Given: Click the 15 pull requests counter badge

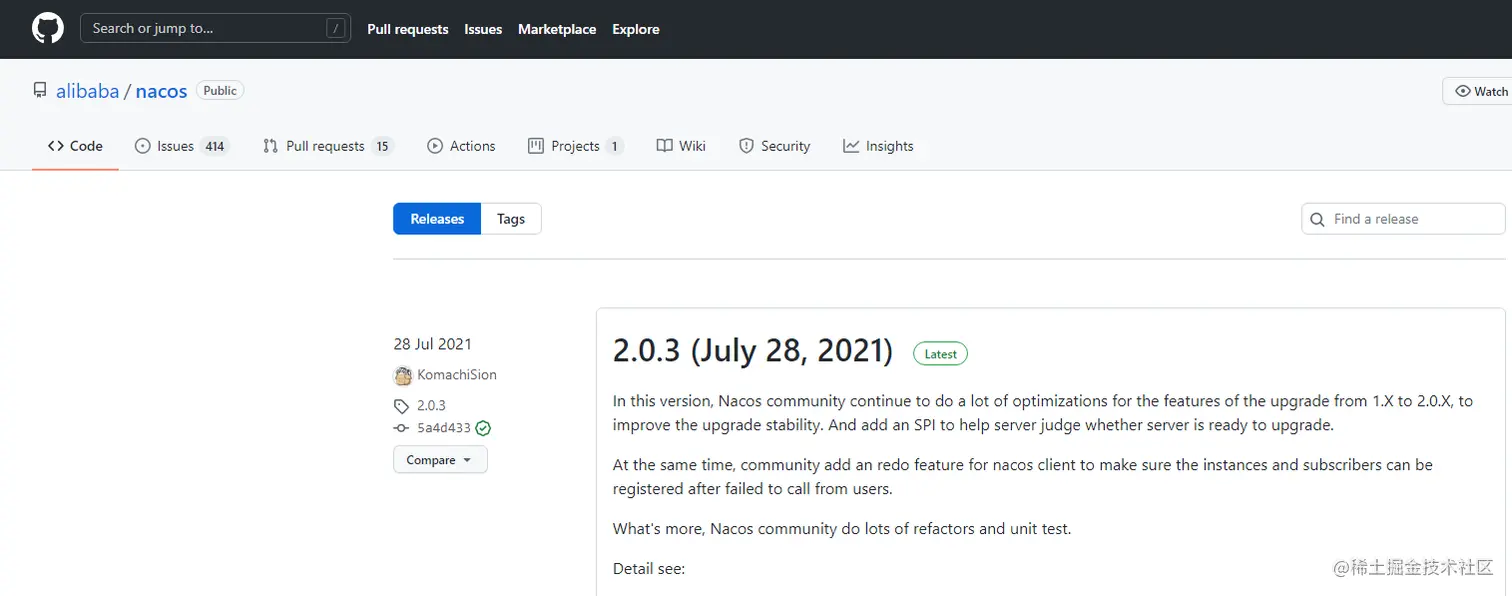Looking at the screenshot, I should point(382,146).
